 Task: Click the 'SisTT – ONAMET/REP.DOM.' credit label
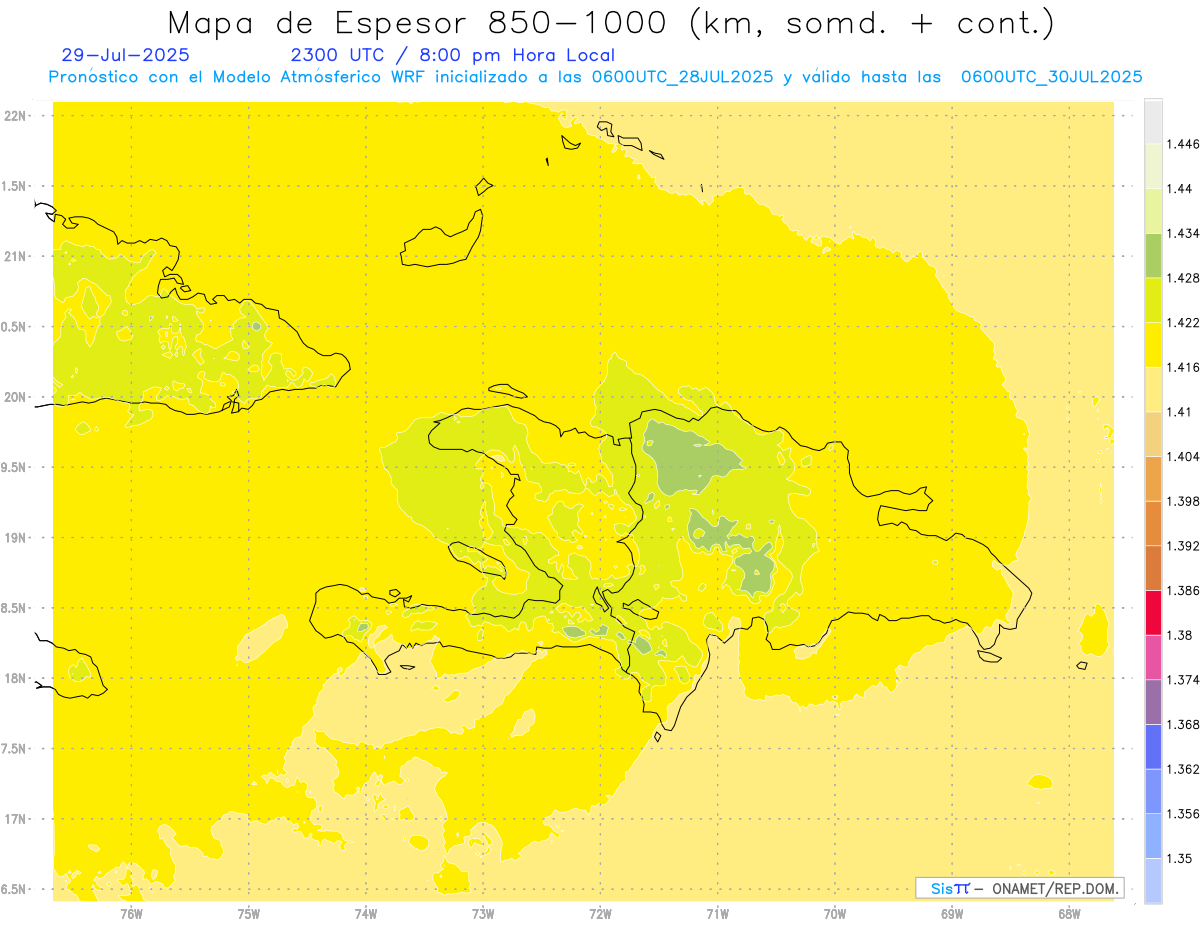[1019, 888]
